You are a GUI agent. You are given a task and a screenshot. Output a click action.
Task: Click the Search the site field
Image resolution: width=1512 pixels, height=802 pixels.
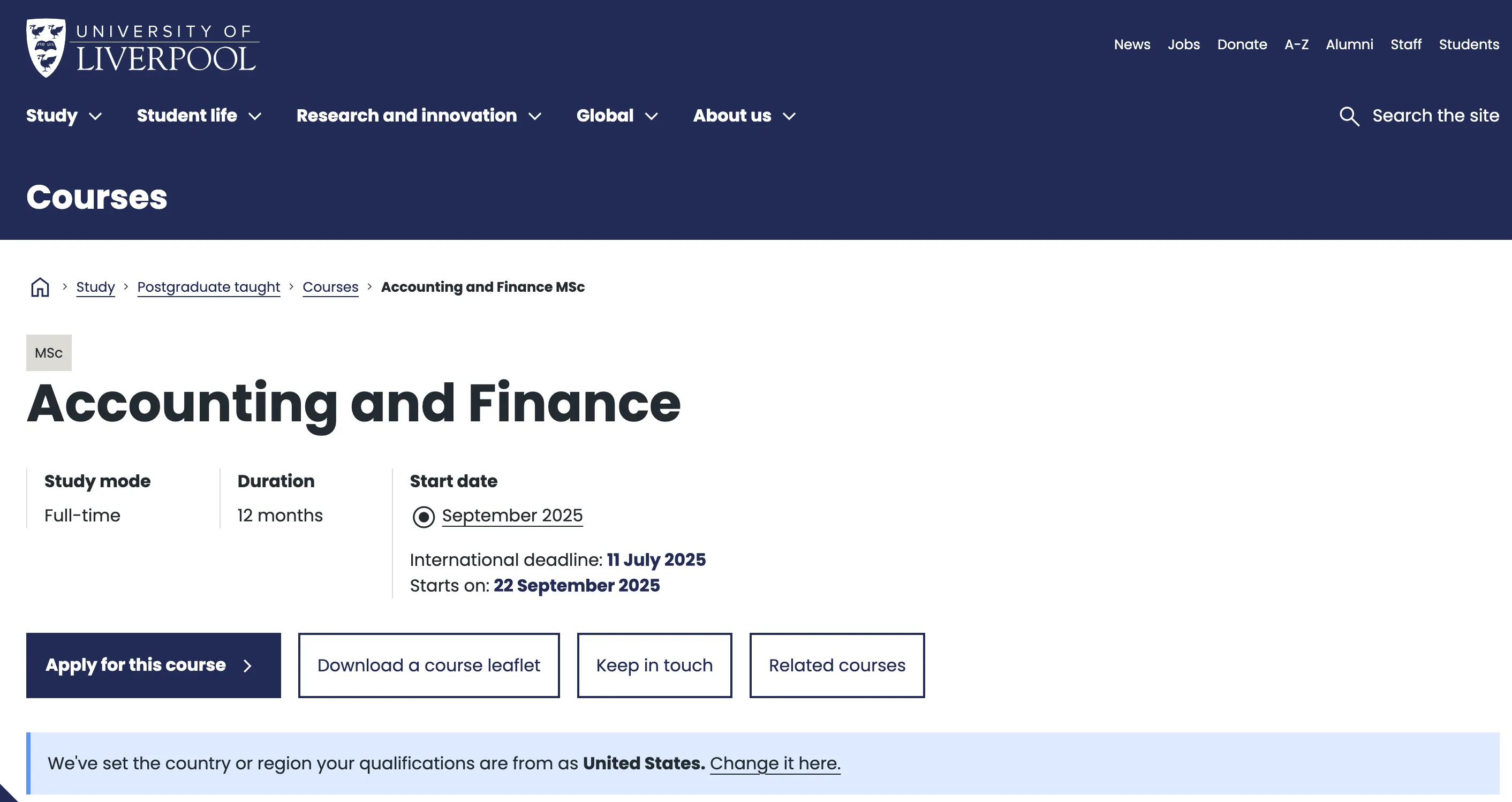(x=1435, y=116)
